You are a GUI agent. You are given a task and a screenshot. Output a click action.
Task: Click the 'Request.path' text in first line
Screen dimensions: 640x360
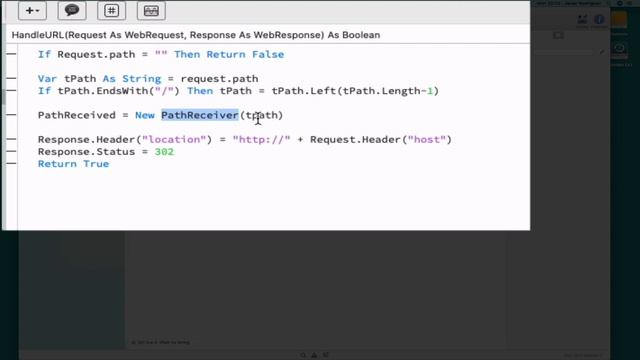point(96,55)
